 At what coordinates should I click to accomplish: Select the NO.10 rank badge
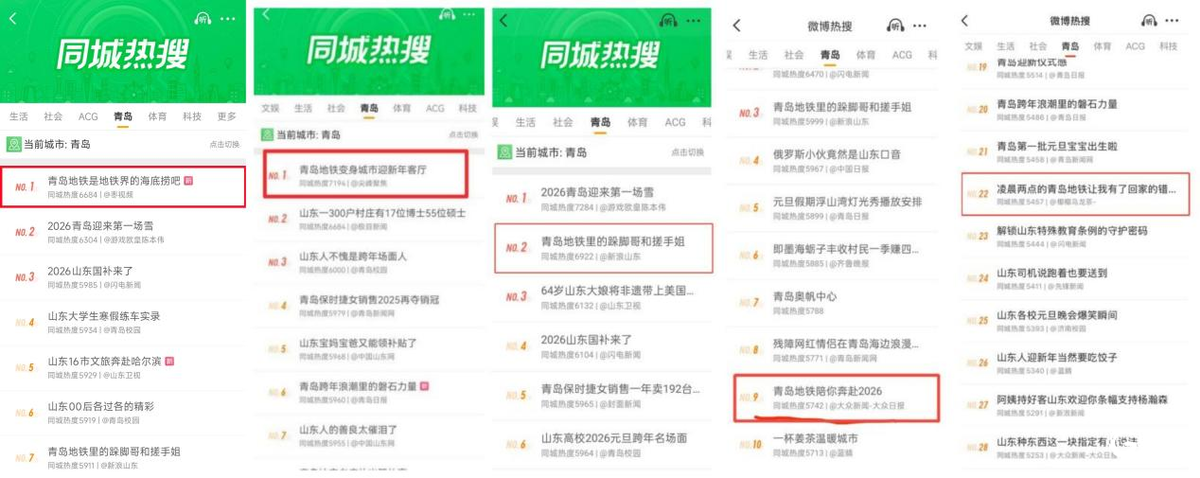click(750, 444)
